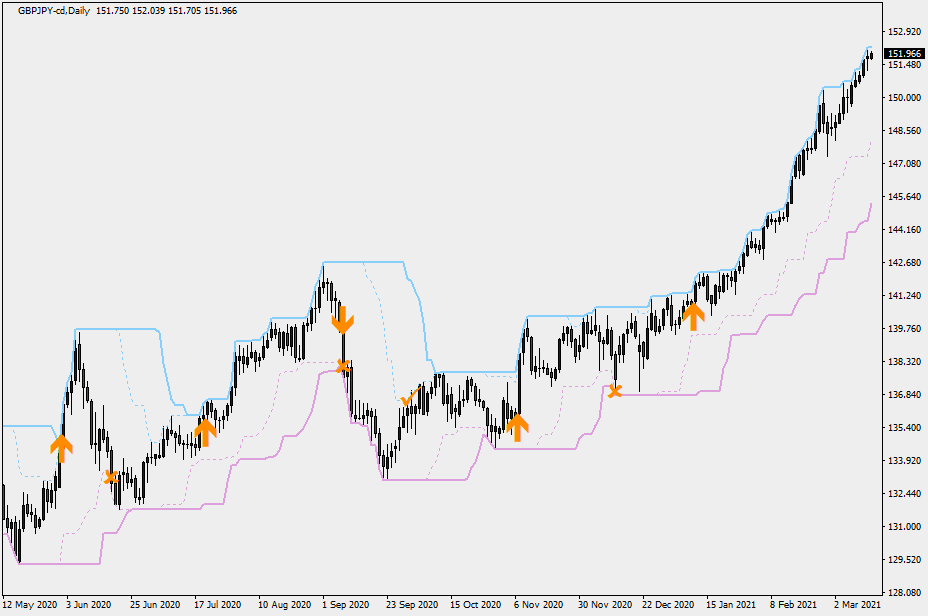Click the orange X mark after 30 Nov 2020
Screen dimensions: 928x616
(615, 390)
